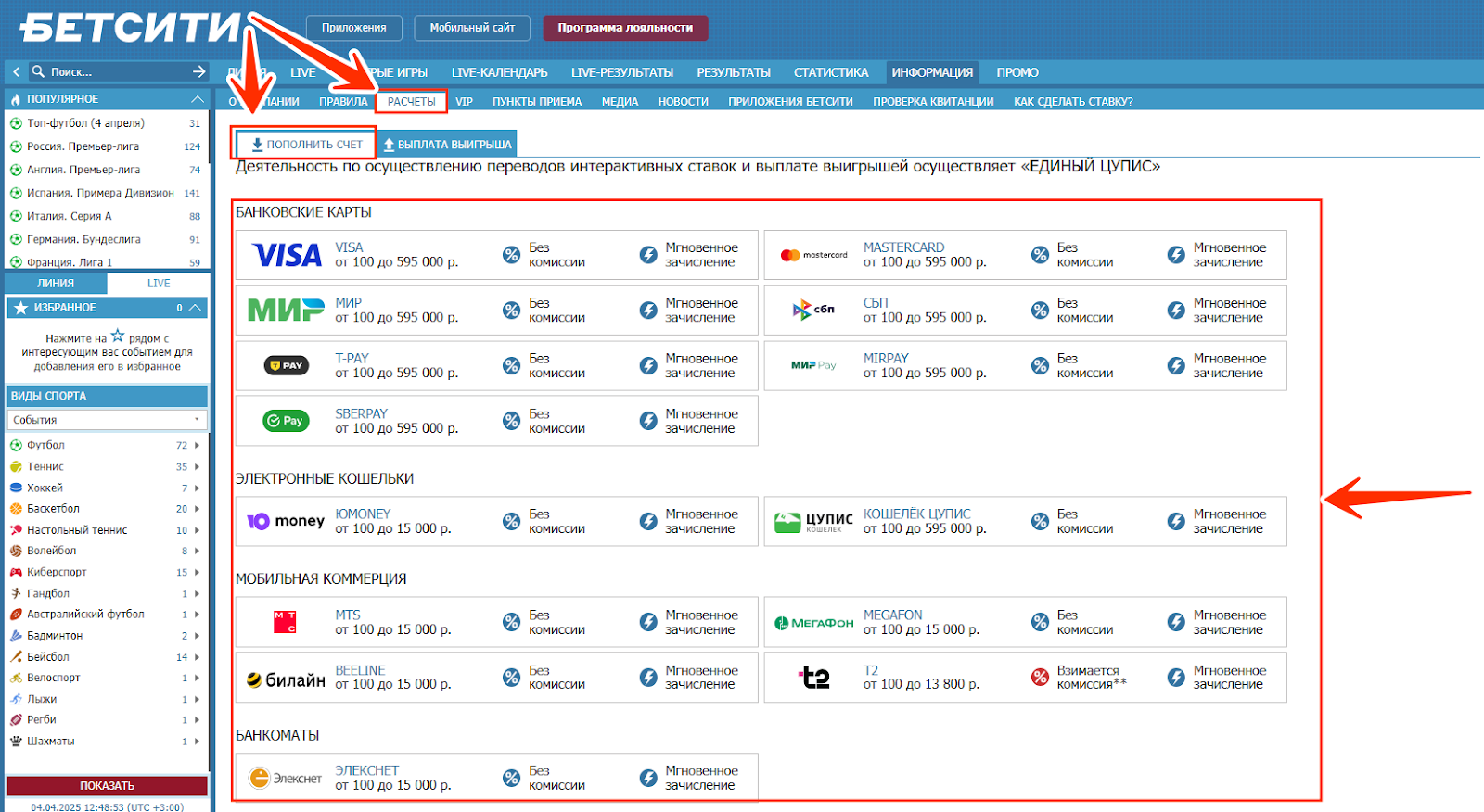This screenshot has height=812, width=1484.
Task: Open the События dropdown
Action: [x=107, y=420]
